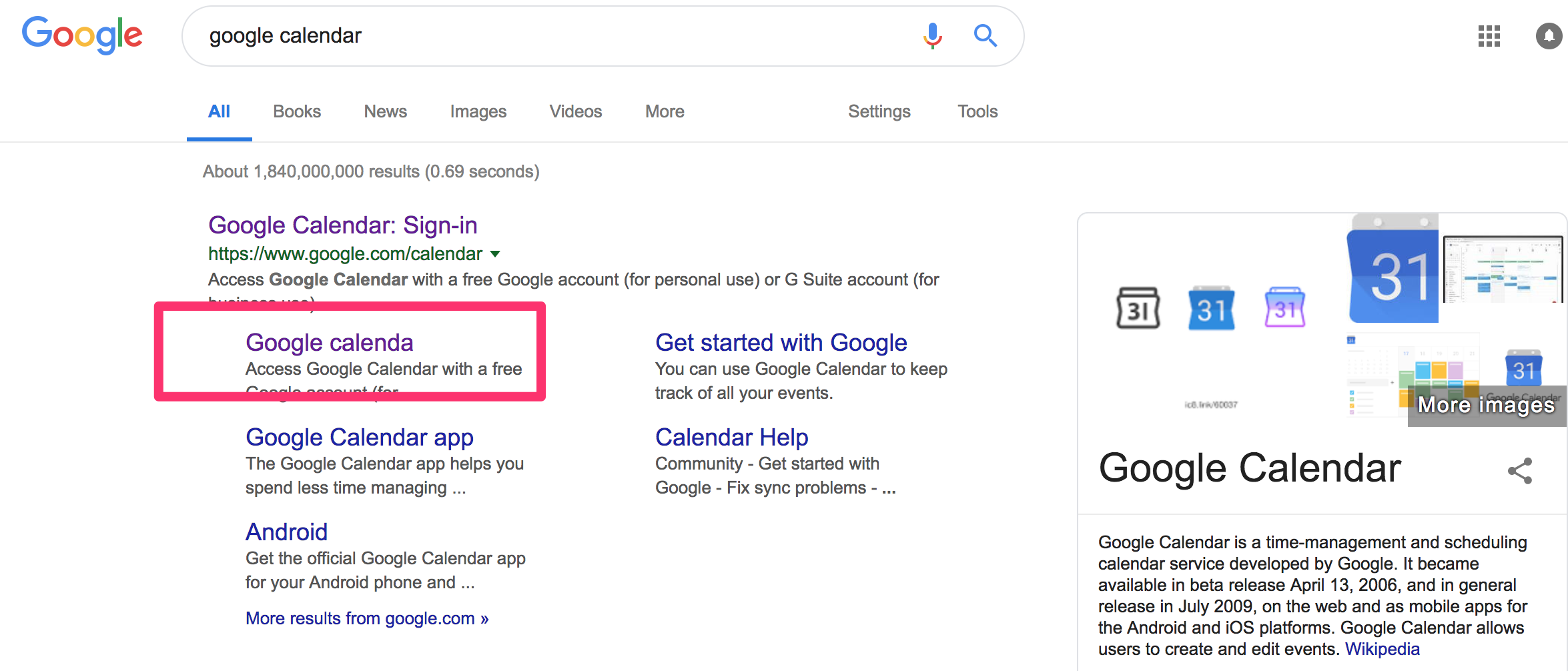Switch to the All tab

click(x=219, y=111)
